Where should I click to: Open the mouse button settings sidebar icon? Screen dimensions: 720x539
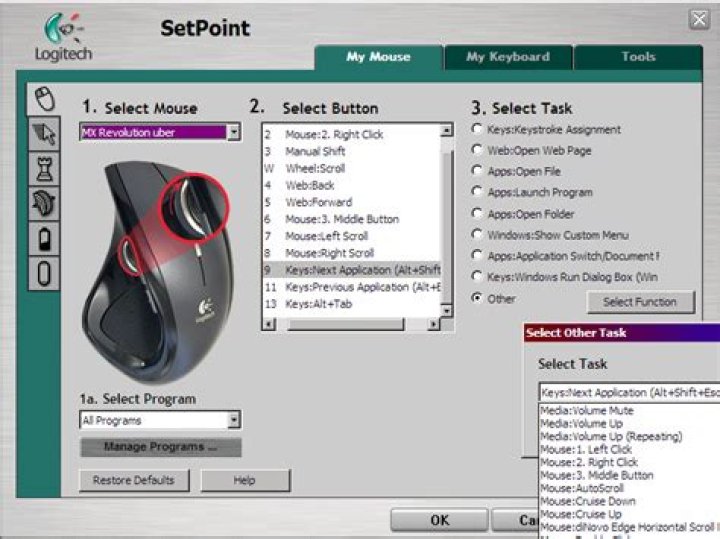click(45, 99)
